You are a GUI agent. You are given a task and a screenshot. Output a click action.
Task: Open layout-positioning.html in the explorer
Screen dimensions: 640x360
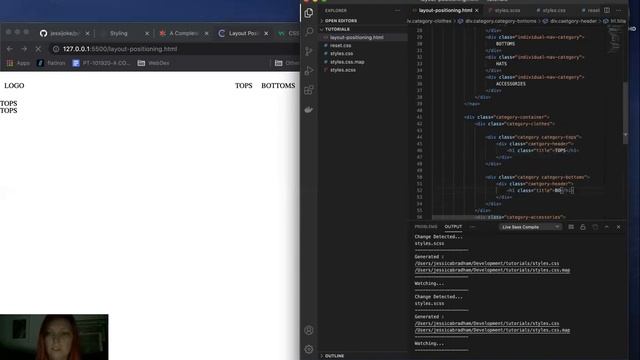pyautogui.click(x=356, y=38)
